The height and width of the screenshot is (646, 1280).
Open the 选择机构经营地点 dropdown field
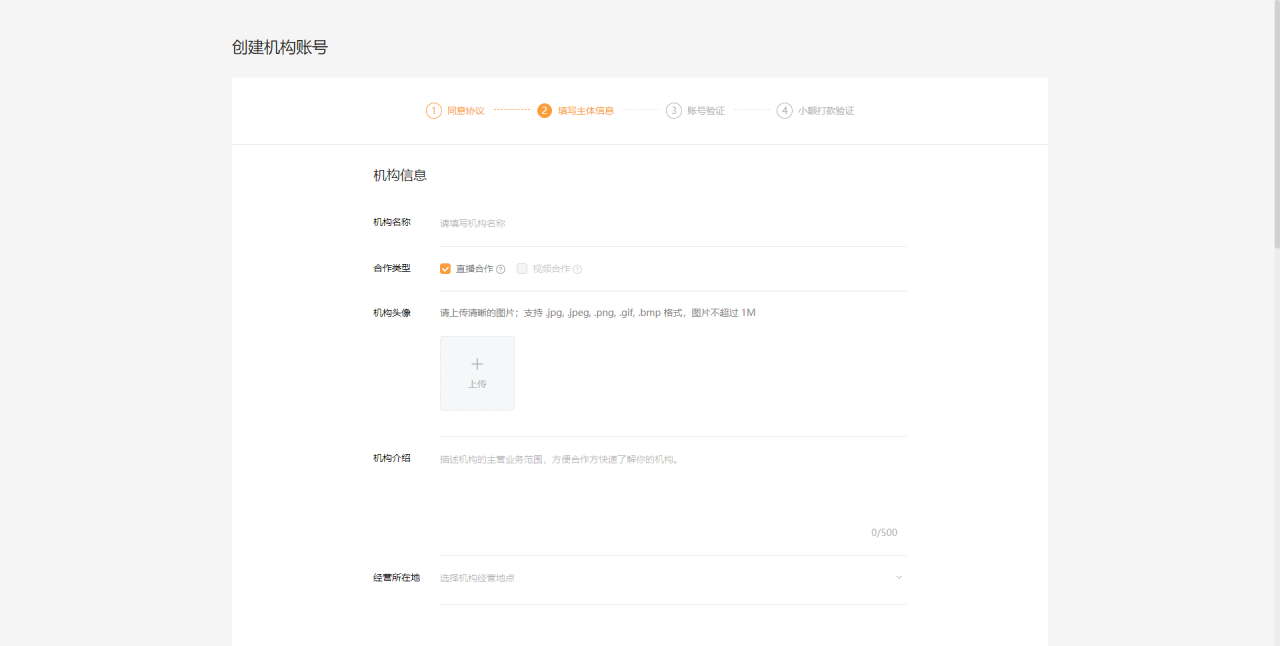[x=673, y=578]
